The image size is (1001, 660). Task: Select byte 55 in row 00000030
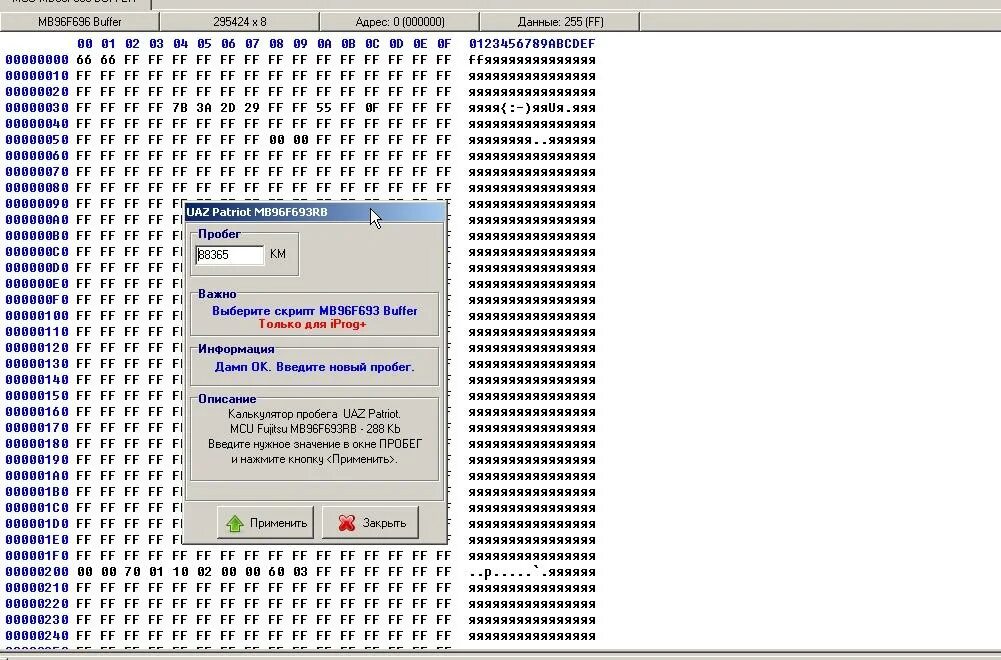(324, 108)
